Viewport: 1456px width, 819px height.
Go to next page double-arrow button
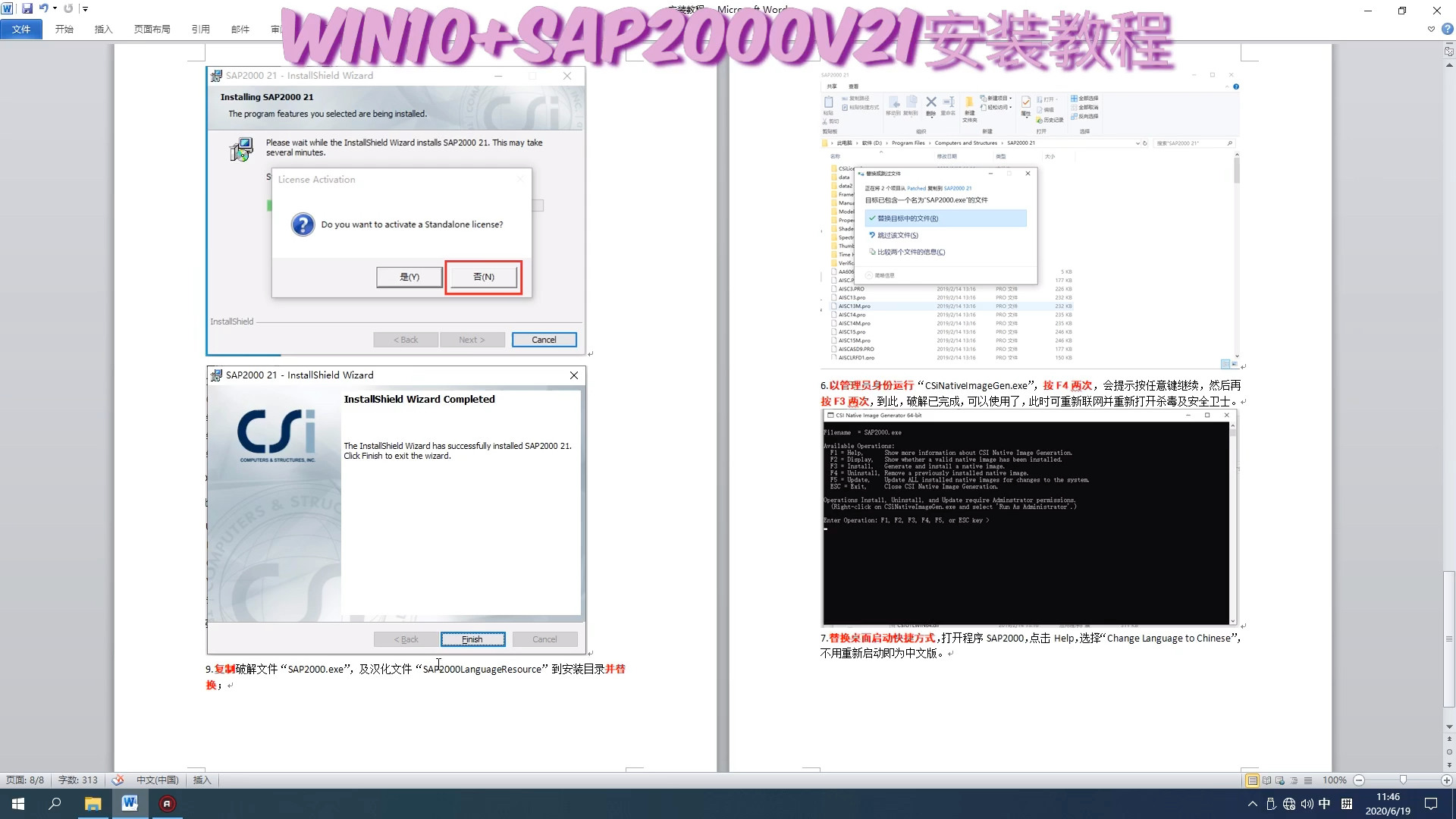[1449, 765]
